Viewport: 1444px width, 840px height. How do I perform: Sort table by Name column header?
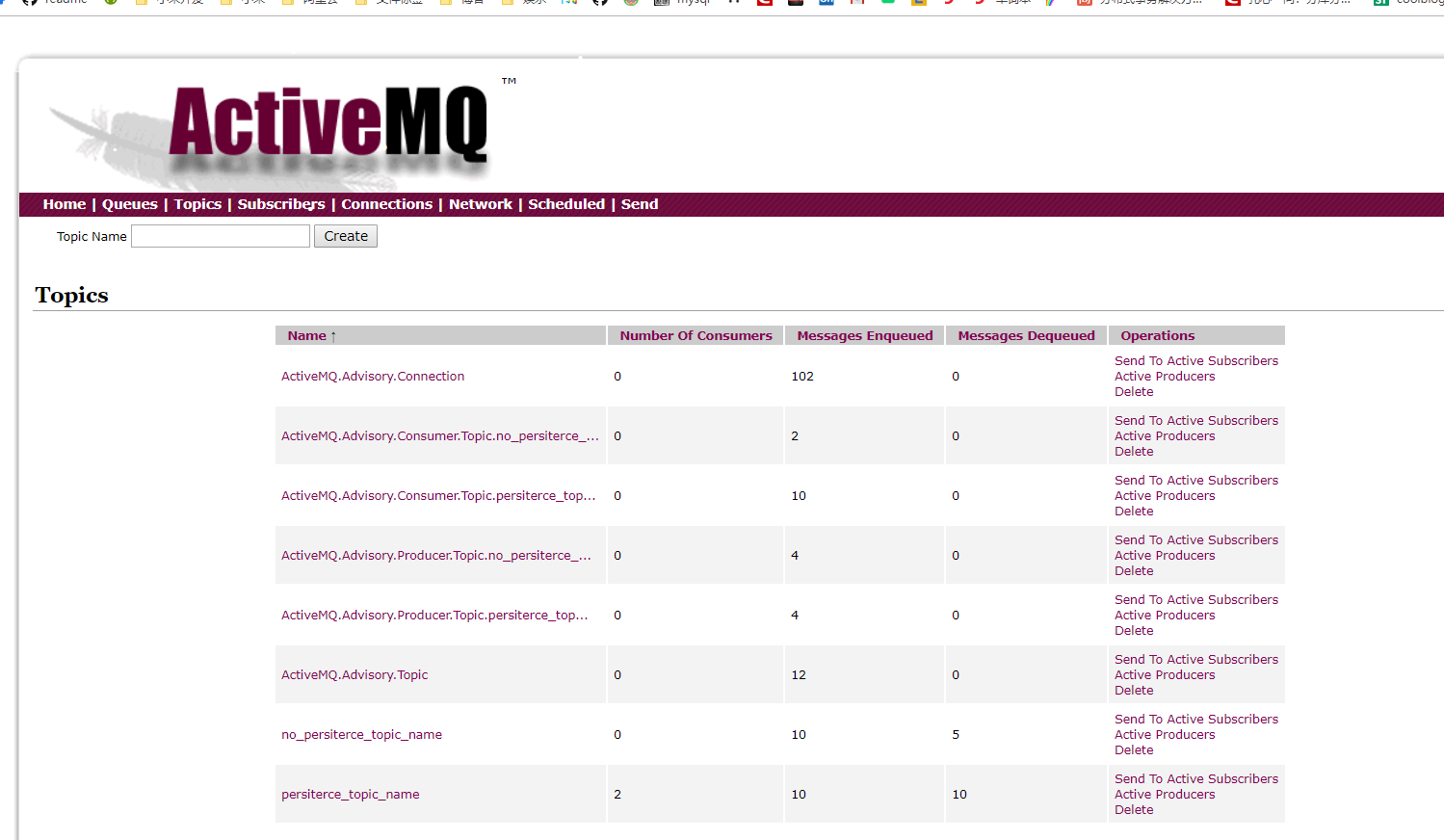tap(306, 335)
